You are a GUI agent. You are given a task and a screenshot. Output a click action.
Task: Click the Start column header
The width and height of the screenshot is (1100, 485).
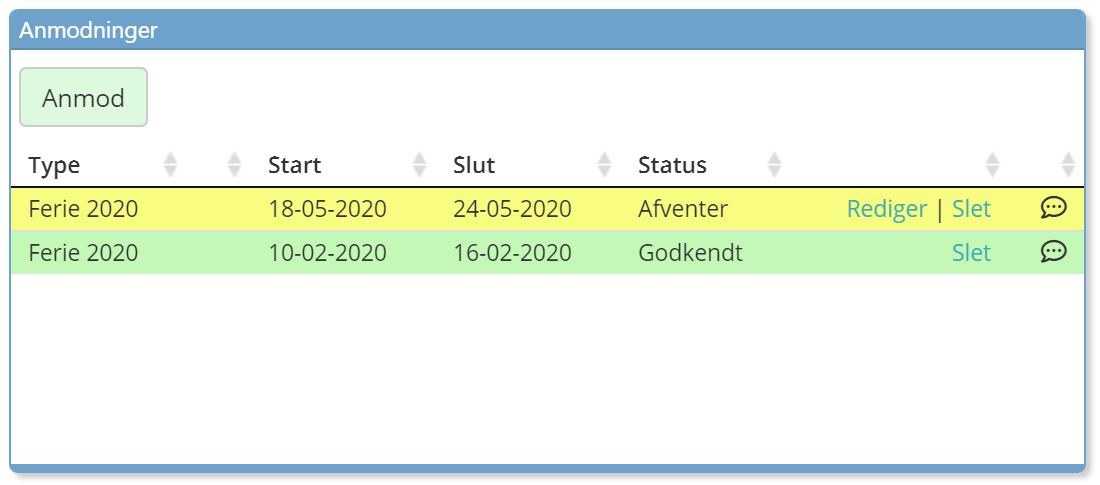tap(295, 165)
